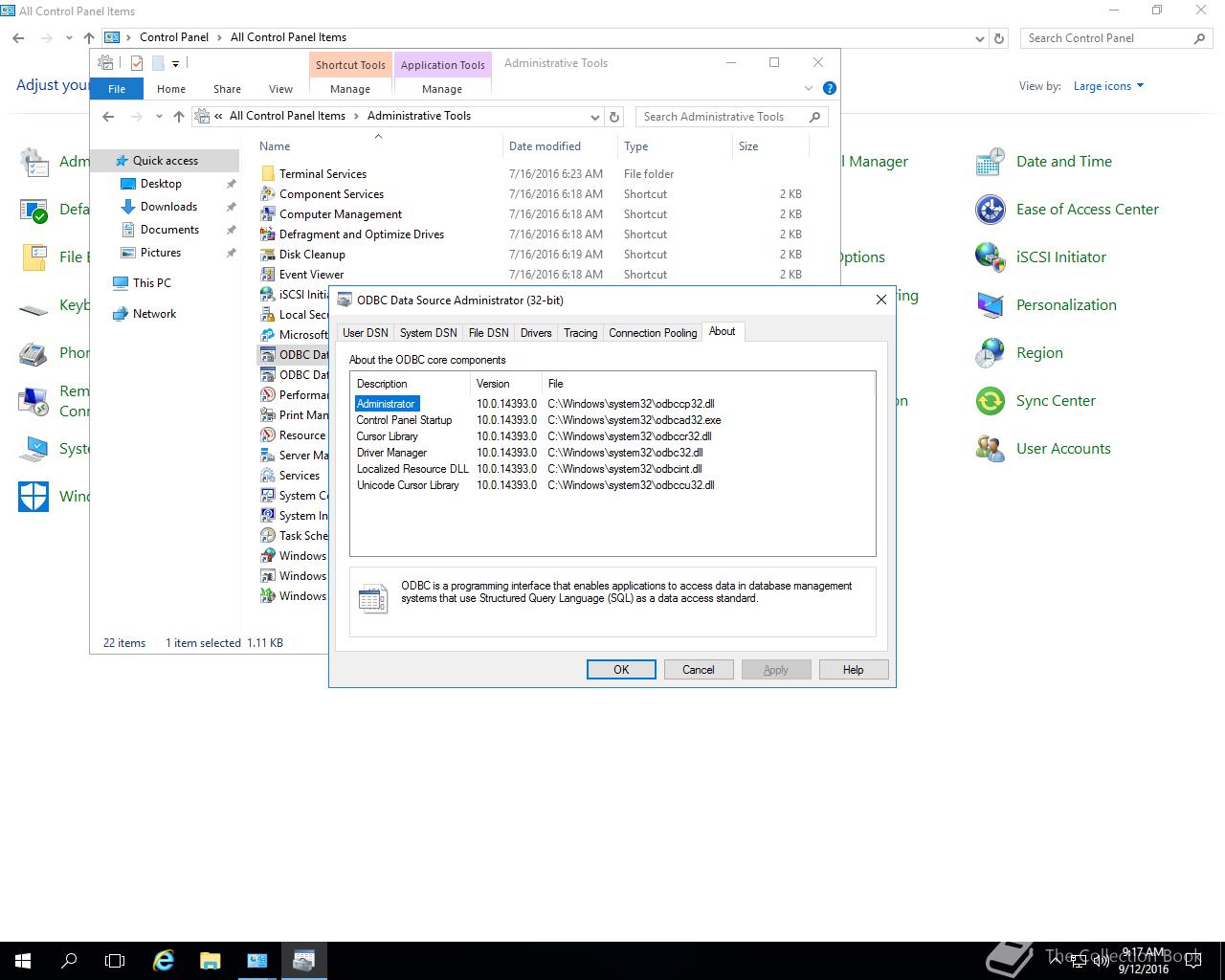
Task: Select Terminal Services folder icon
Action: click(268, 174)
